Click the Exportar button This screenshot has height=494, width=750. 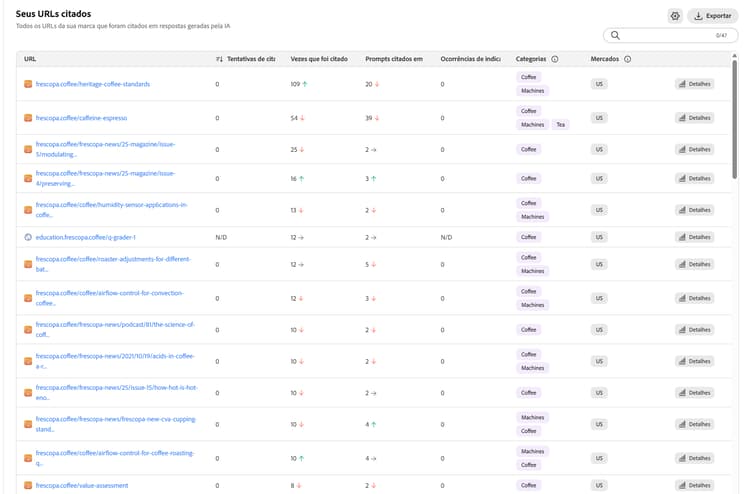(713, 16)
